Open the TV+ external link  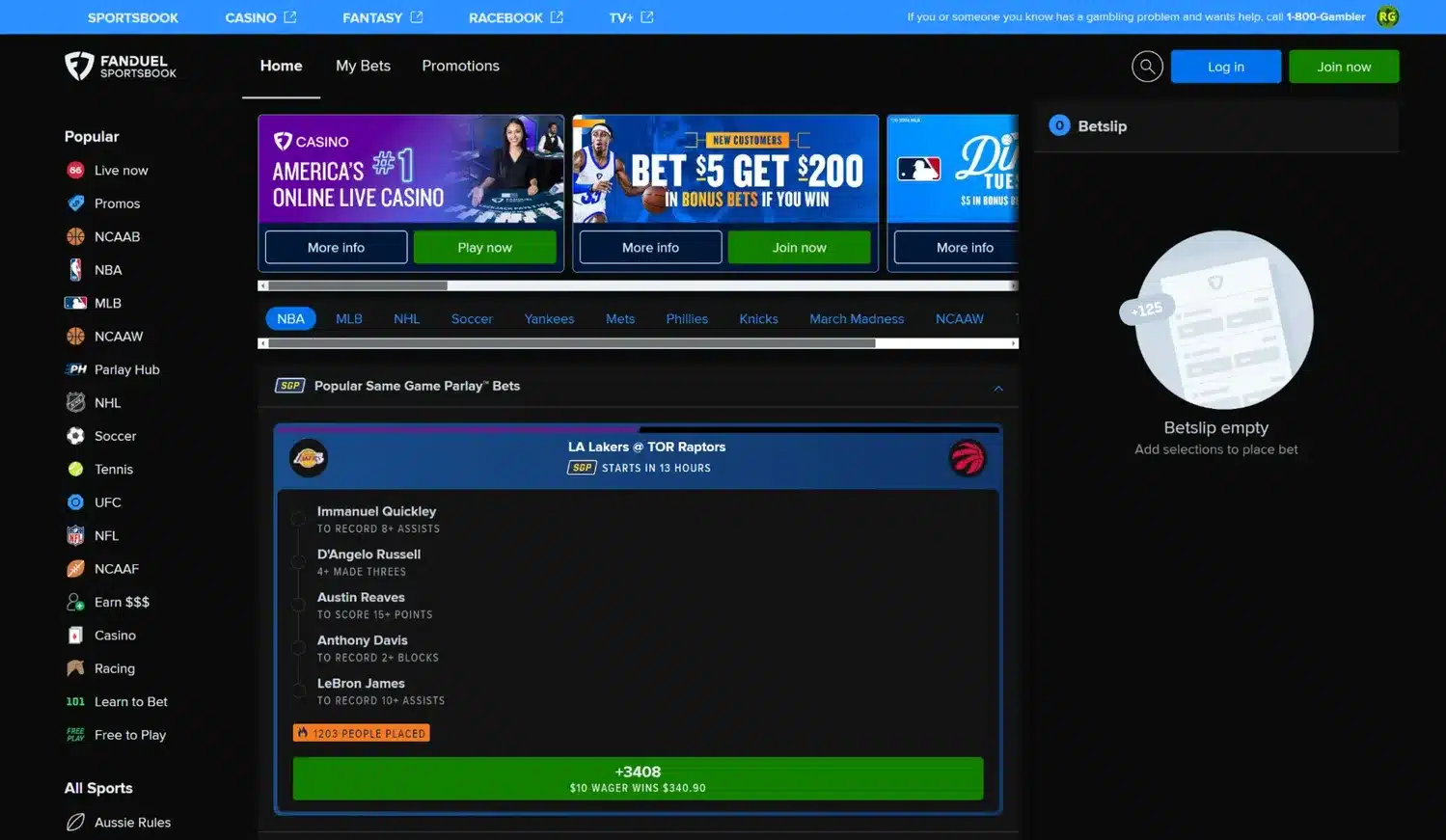631,17
